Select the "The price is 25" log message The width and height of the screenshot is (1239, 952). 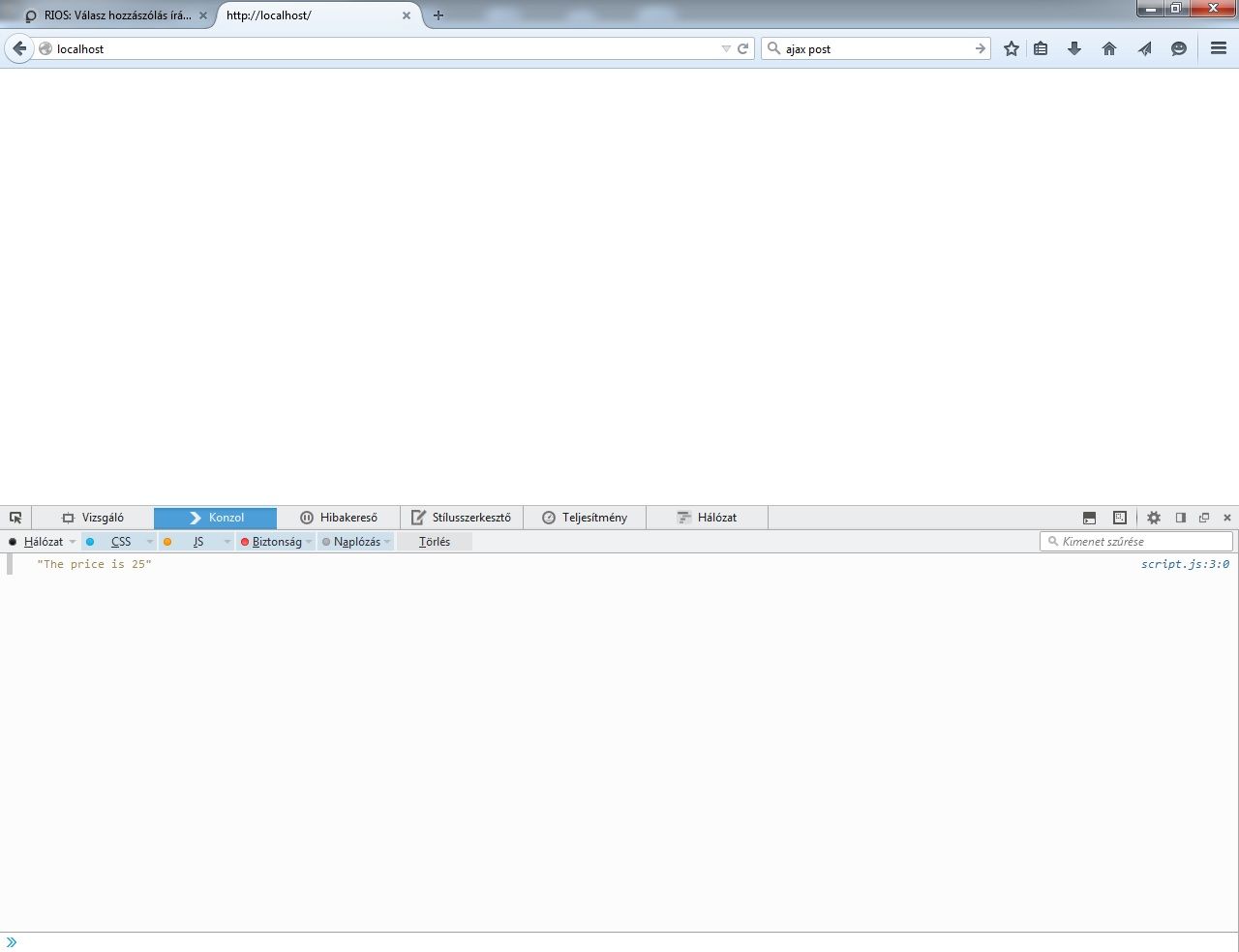(x=94, y=564)
